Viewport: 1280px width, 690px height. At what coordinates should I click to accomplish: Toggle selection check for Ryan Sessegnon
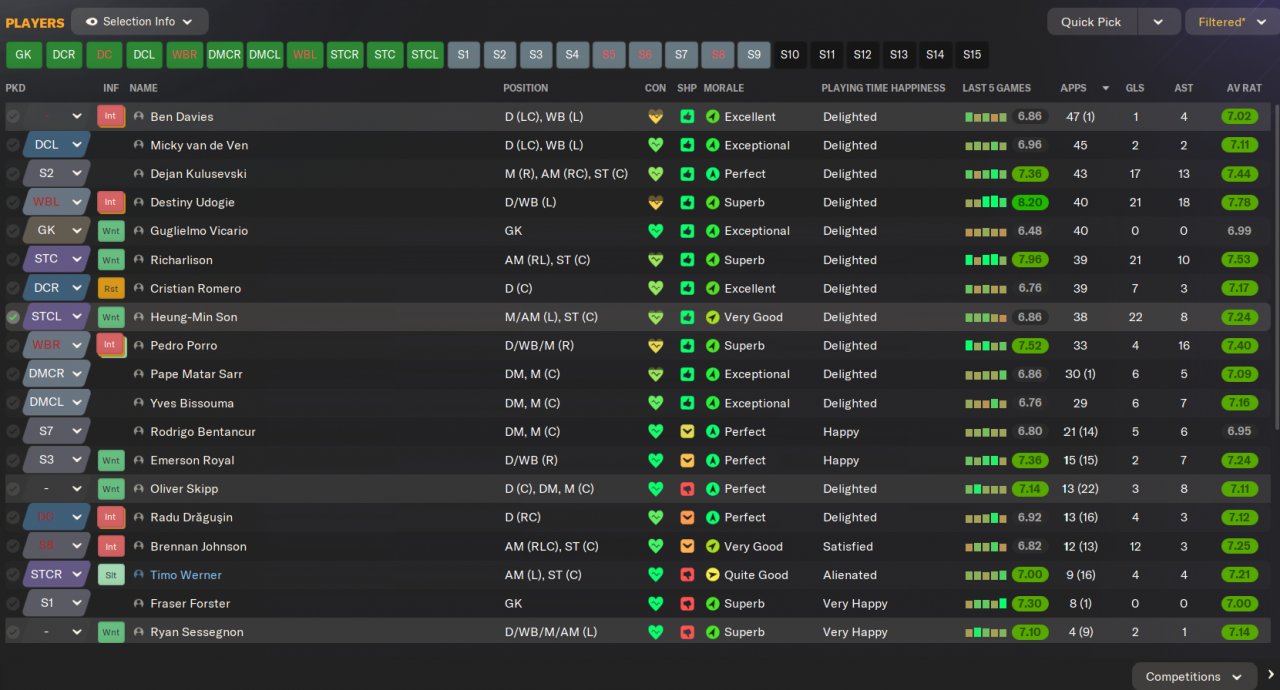pyautogui.click(x=12, y=632)
